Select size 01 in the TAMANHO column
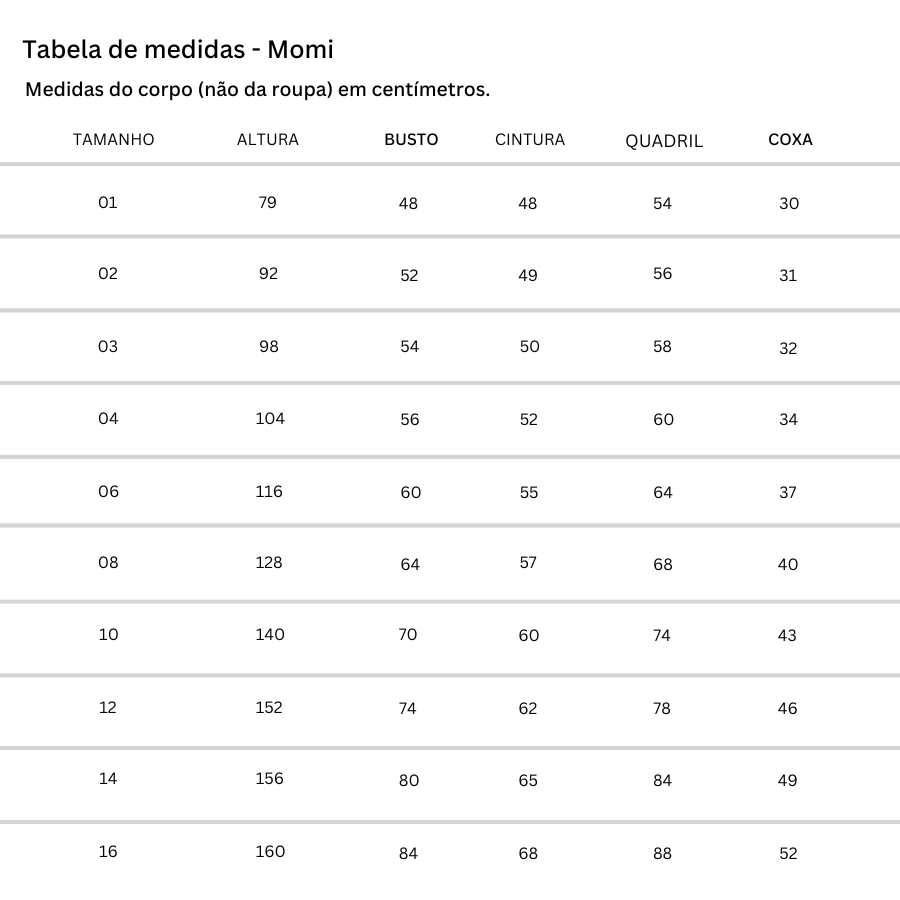Screen dimensions: 900x900 [108, 202]
